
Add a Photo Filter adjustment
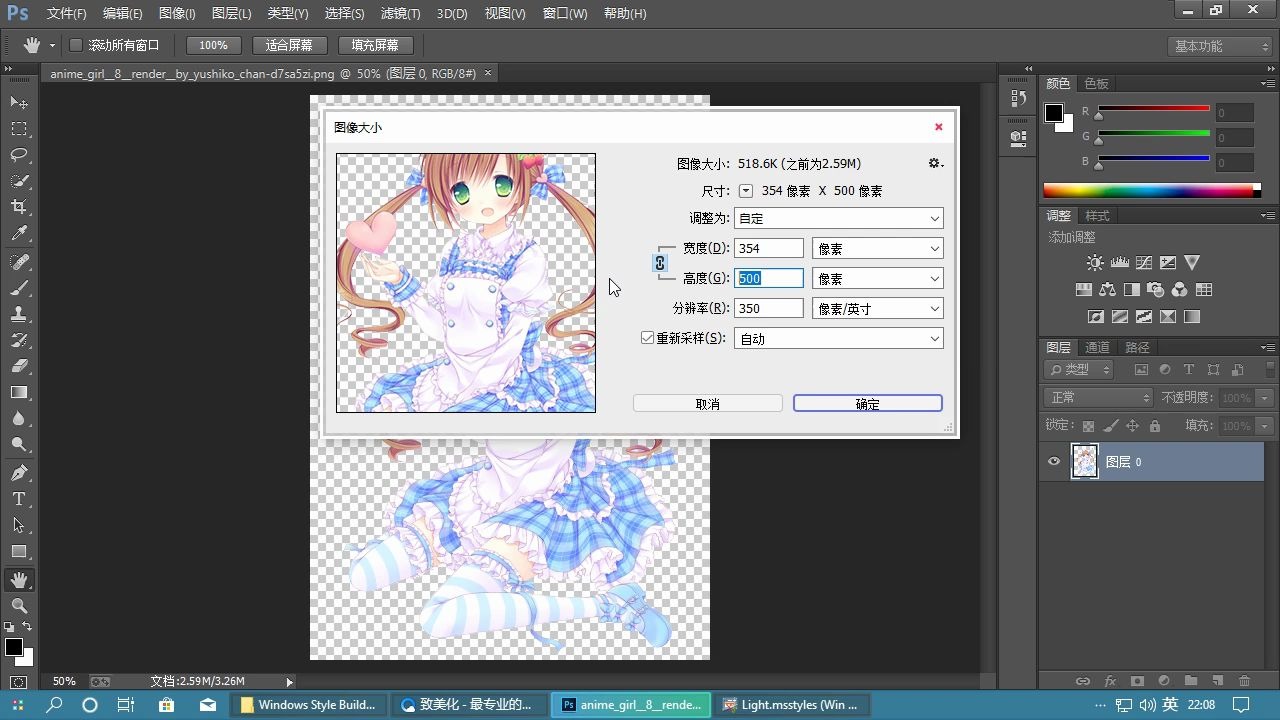pos(1155,290)
